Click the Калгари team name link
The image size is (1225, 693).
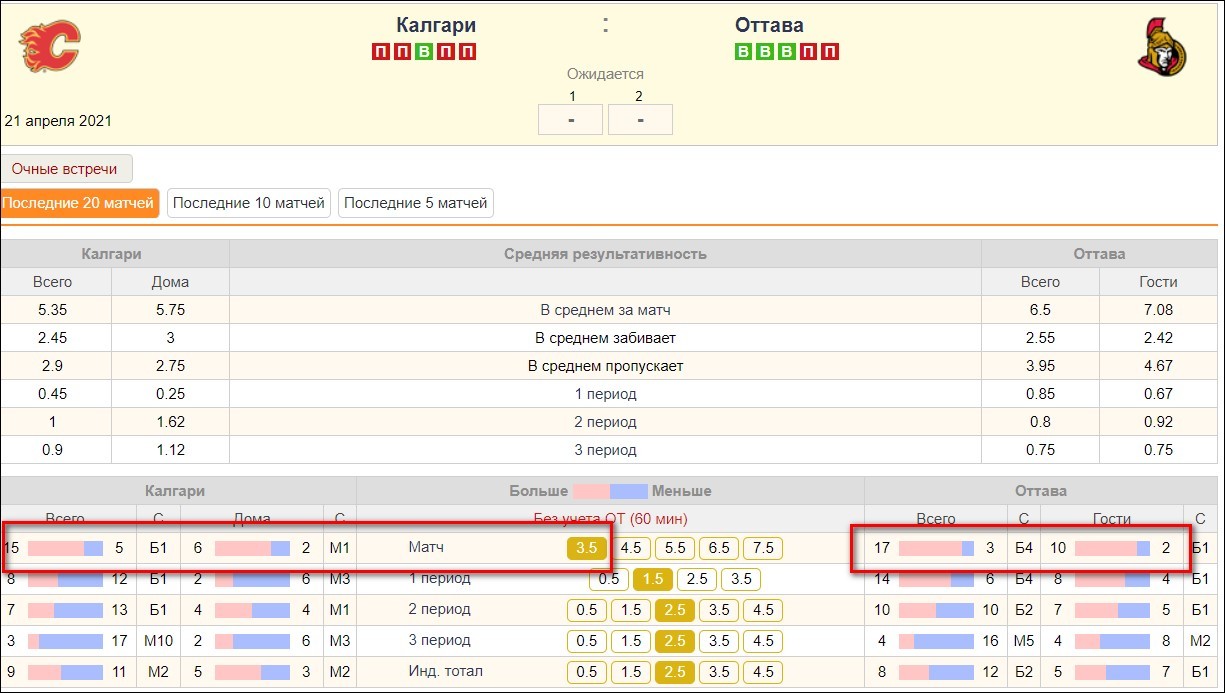436,25
